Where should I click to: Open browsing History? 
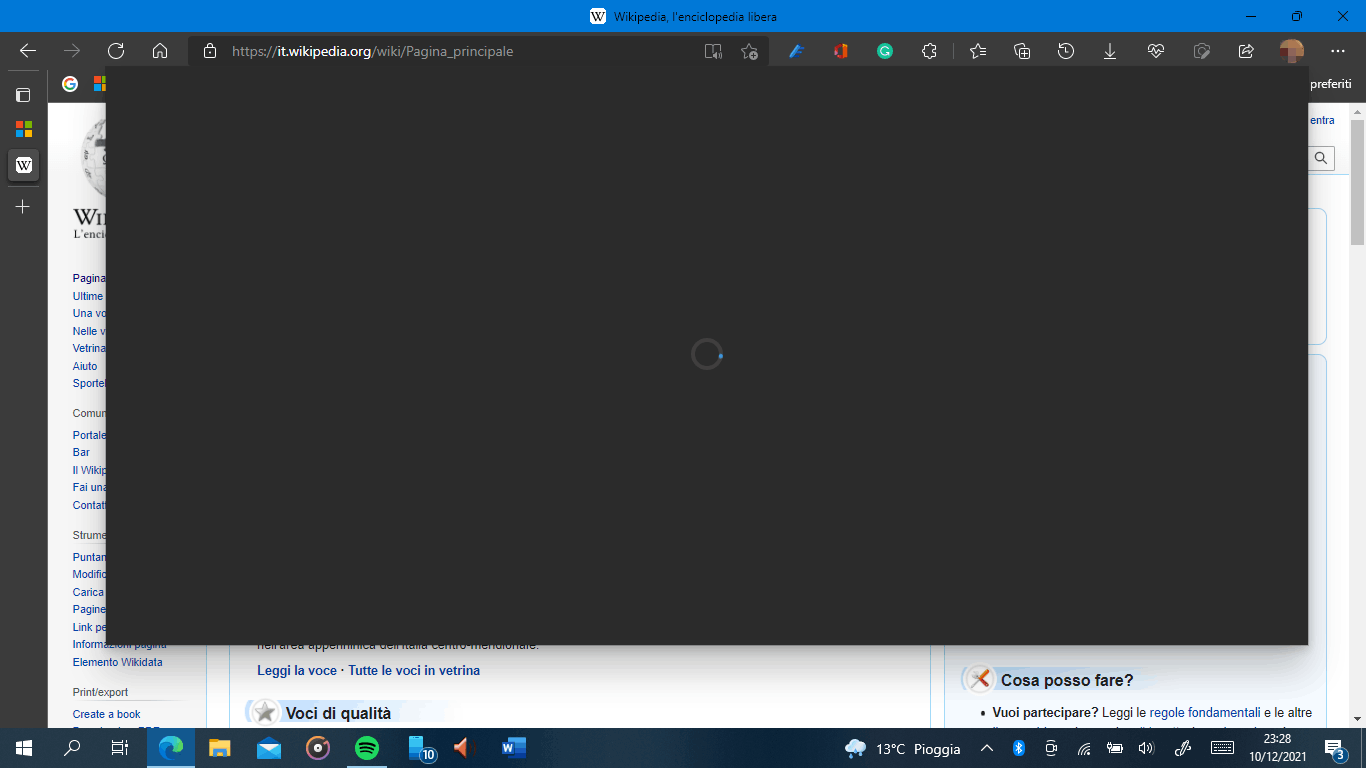1066,51
